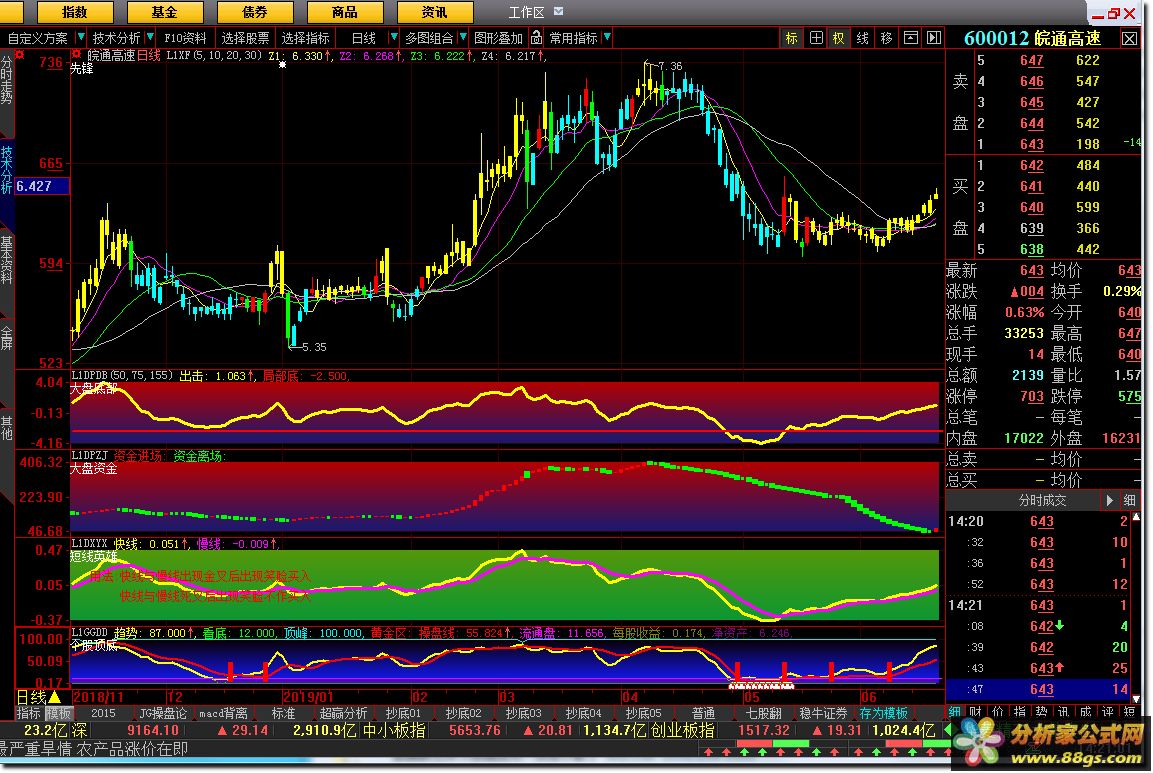
Task: Click the 图形叠加 button
Action: (499, 38)
